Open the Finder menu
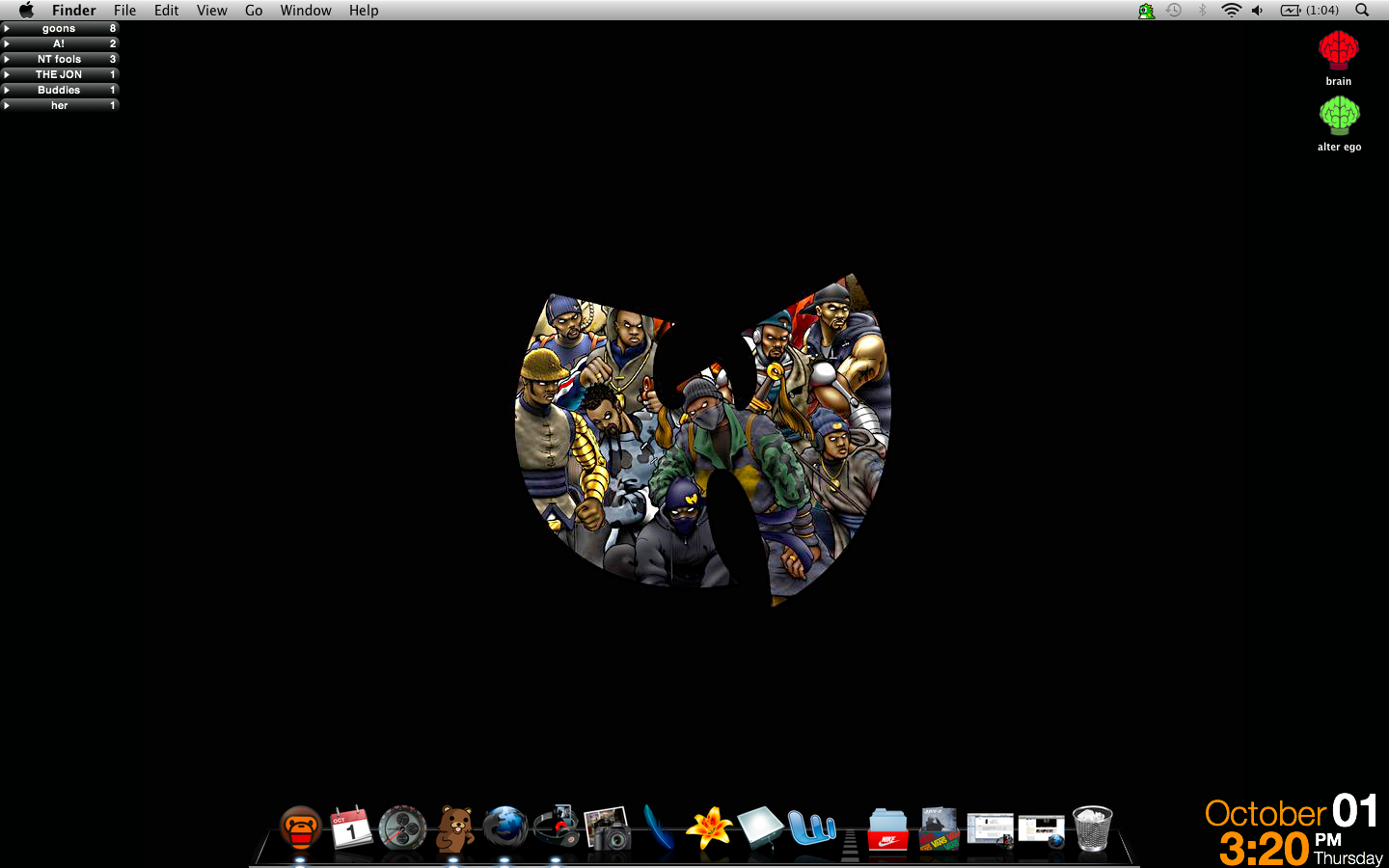This screenshot has width=1389, height=868. [x=73, y=10]
